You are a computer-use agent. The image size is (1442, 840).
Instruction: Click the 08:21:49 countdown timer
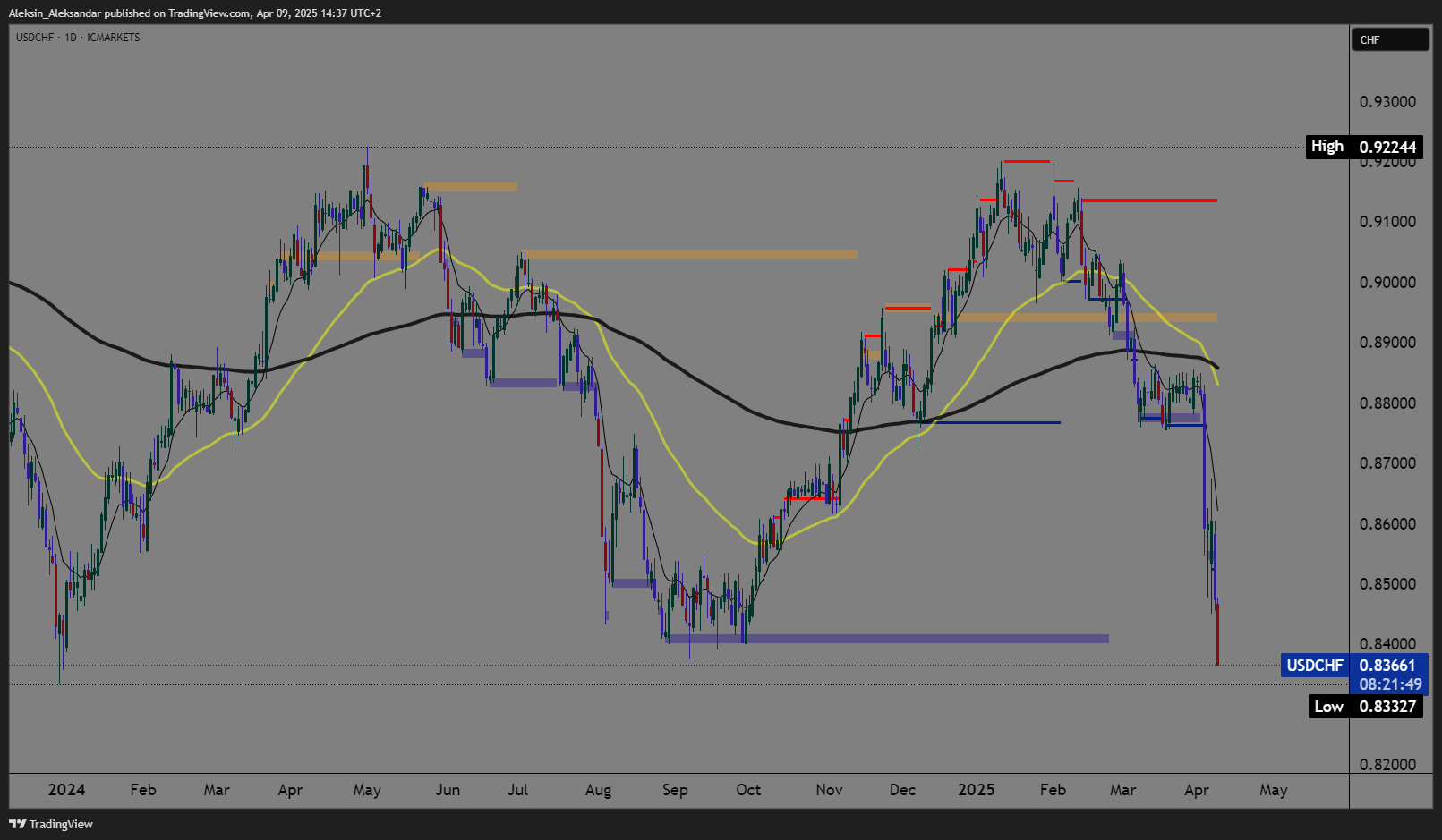(x=1390, y=684)
